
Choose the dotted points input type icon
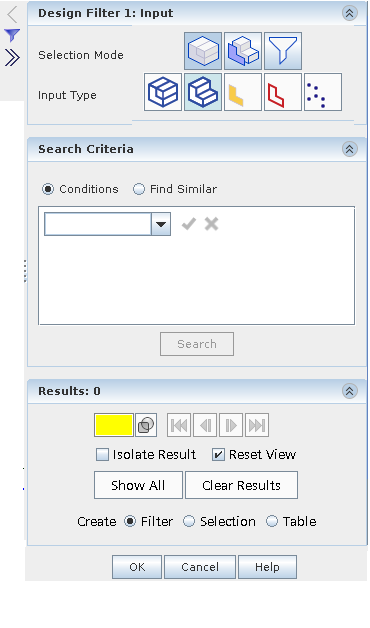coord(323,92)
